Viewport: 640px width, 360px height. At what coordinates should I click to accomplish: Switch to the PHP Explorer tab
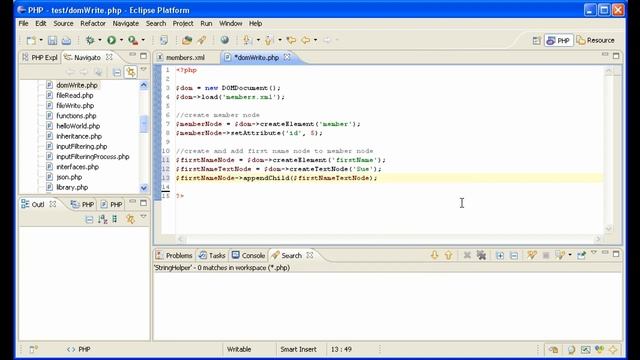40,58
